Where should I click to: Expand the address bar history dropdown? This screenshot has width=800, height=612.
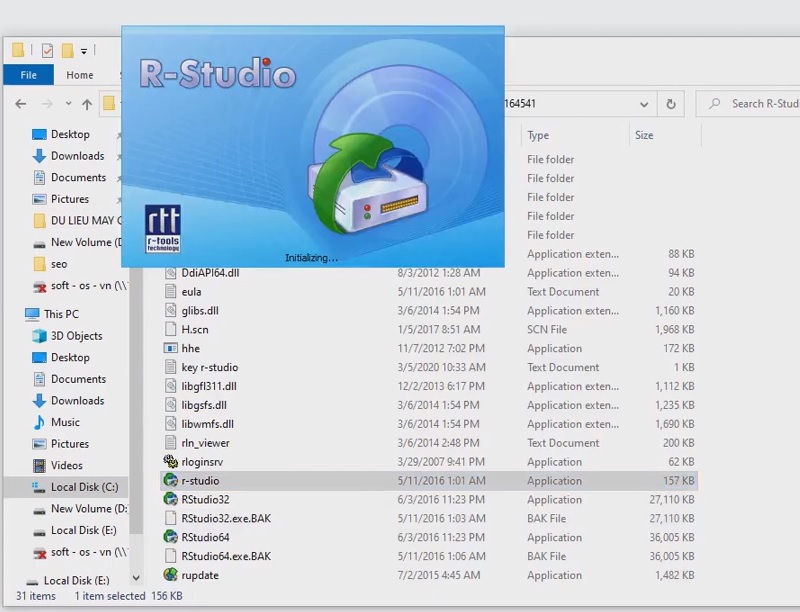click(644, 103)
